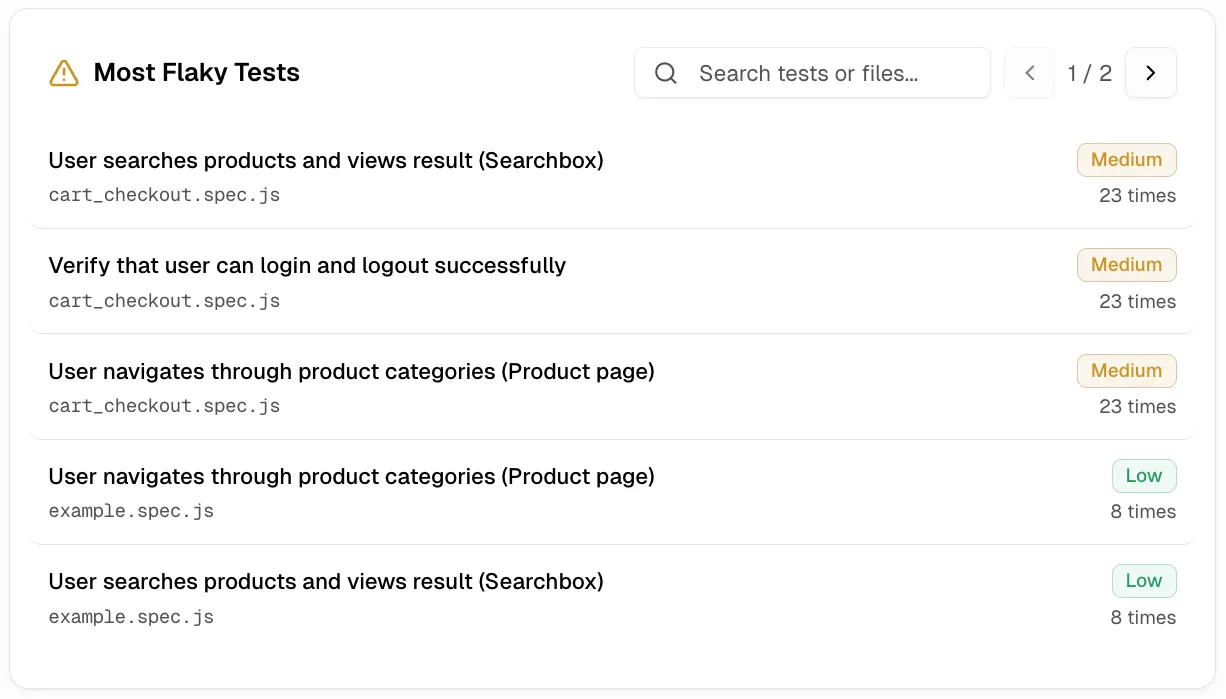Click the search tests or files input field
Screen dimensions: 1226x699
(x=830, y=72)
